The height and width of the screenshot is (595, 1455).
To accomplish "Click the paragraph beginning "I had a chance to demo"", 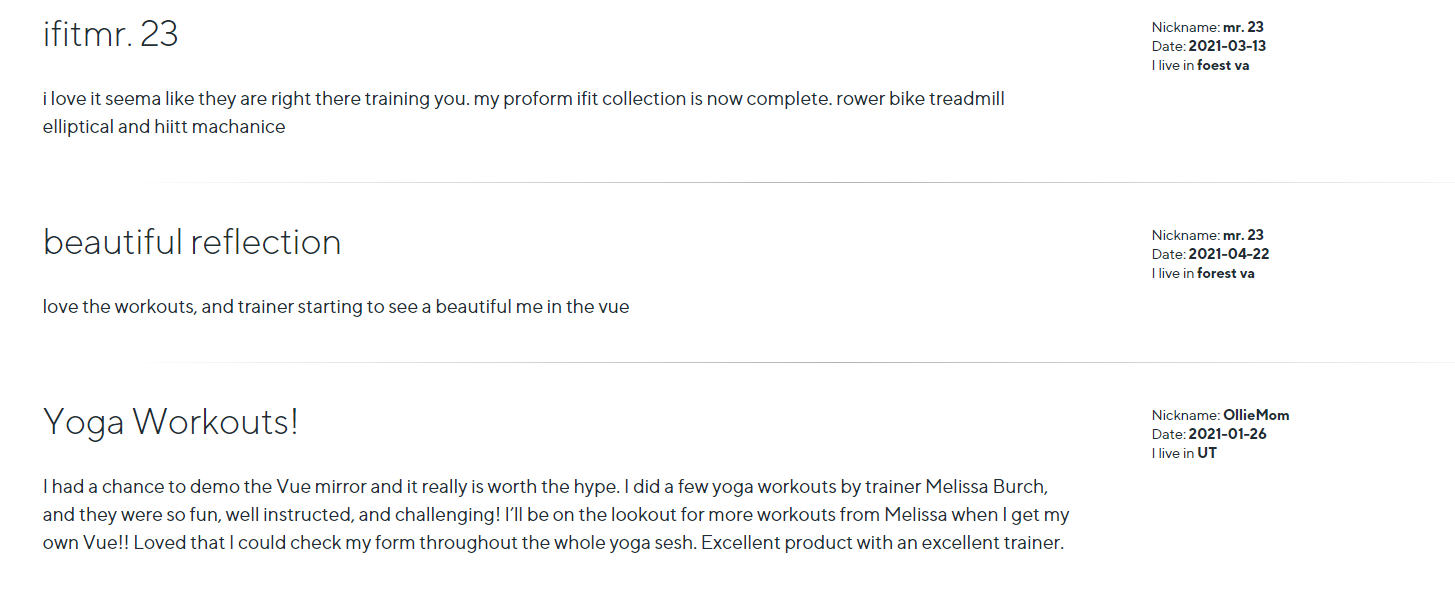I will (556, 516).
